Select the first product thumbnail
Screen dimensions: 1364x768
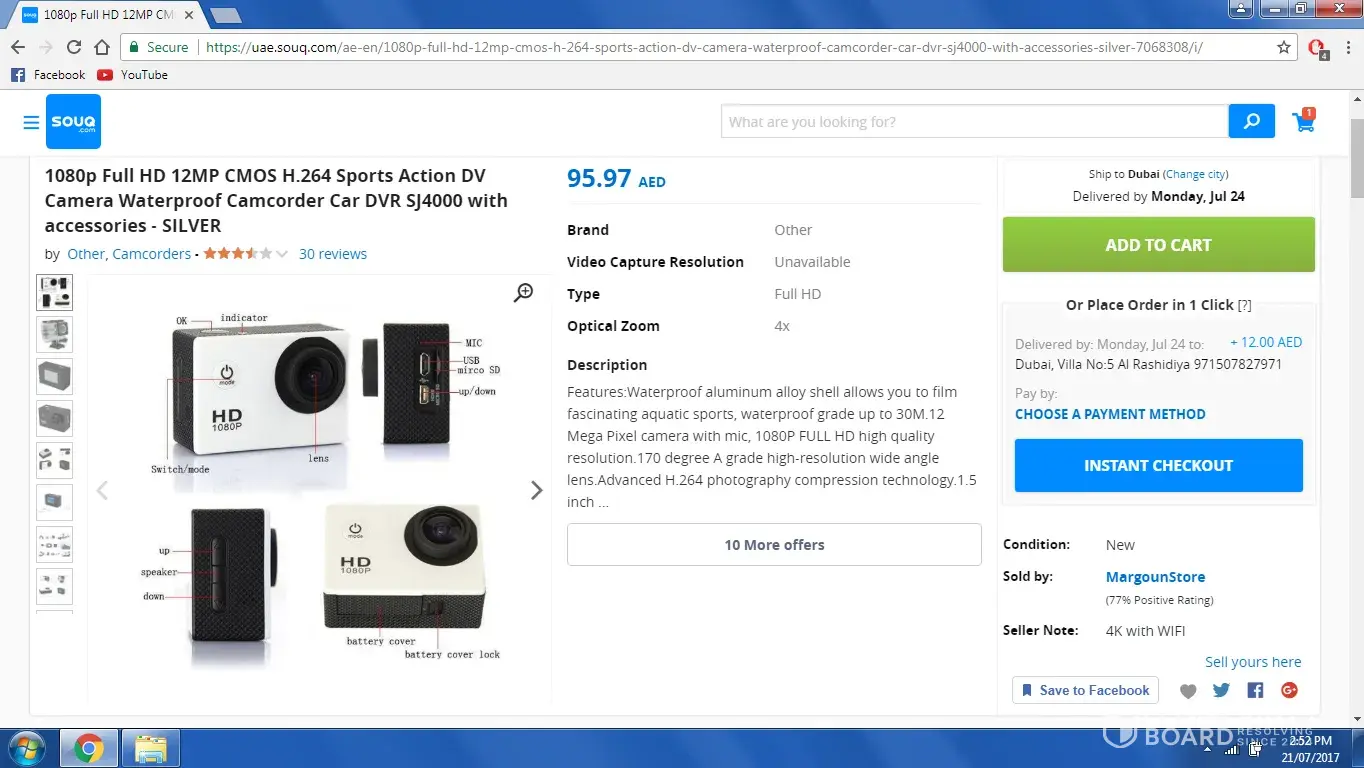[54, 292]
